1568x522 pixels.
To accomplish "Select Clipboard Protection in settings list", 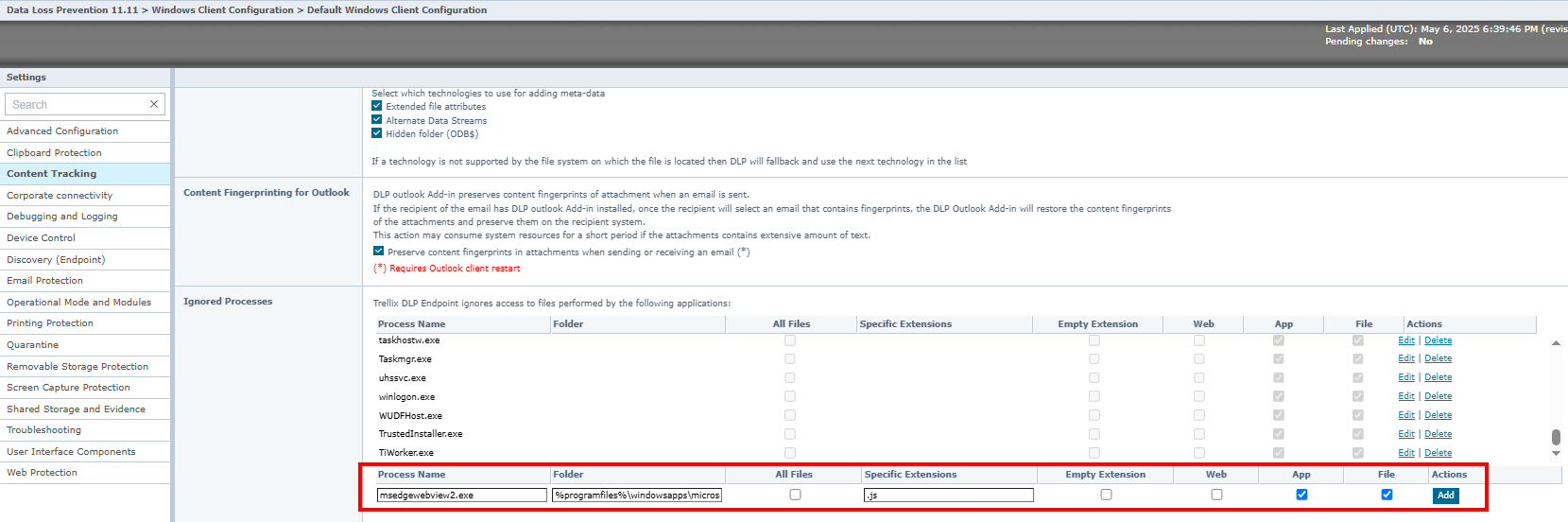I will pos(54,153).
